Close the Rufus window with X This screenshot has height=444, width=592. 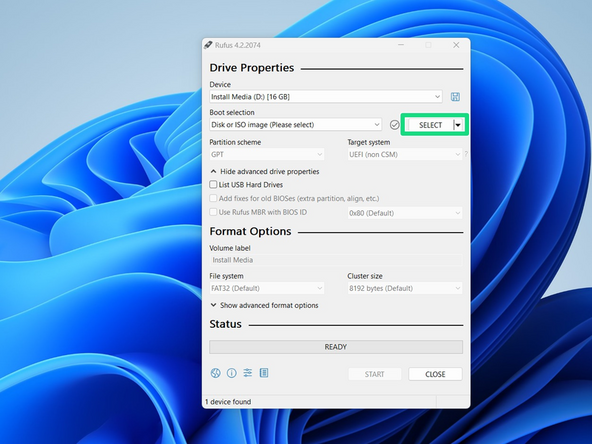coord(456,45)
